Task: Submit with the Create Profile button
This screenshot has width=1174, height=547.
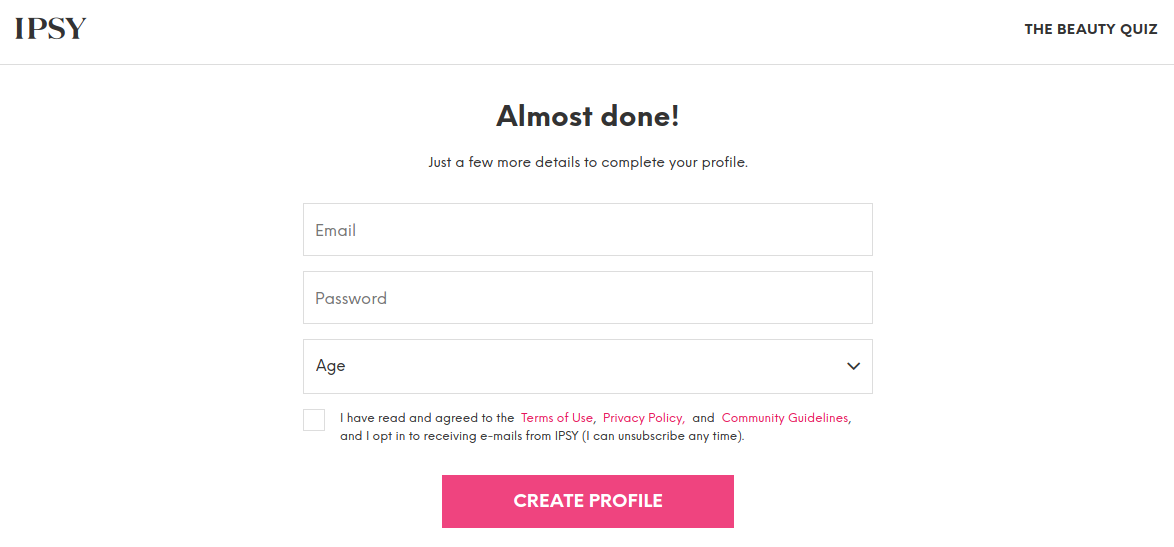Action: pos(588,501)
